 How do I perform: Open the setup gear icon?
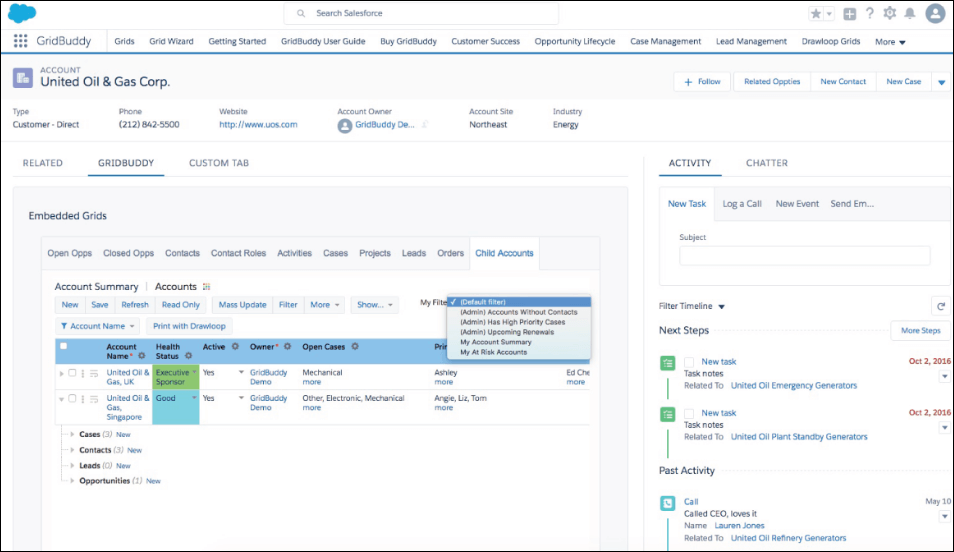[x=890, y=13]
